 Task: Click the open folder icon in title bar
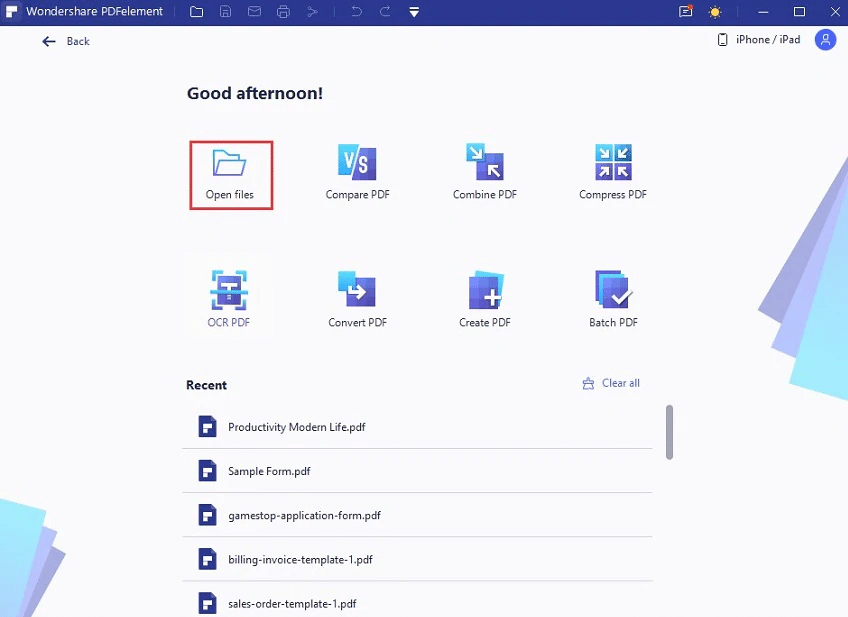coord(197,11)
